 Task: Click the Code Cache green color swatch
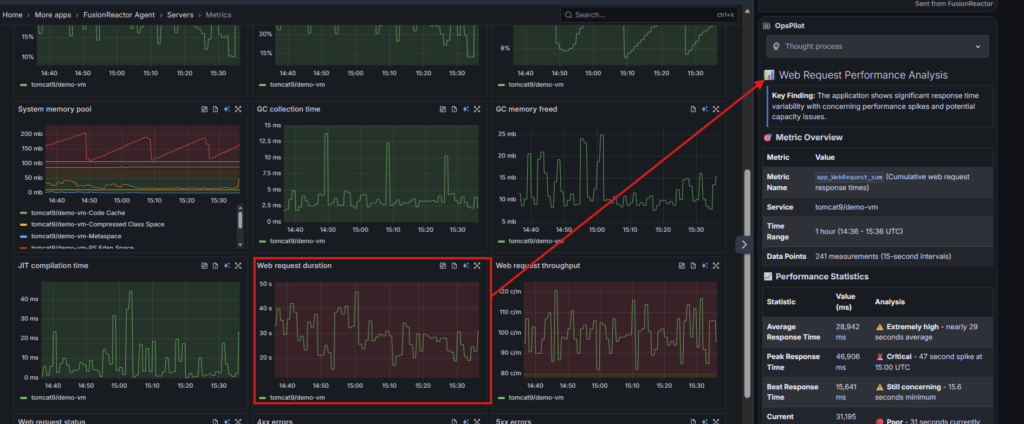point(24,213)
